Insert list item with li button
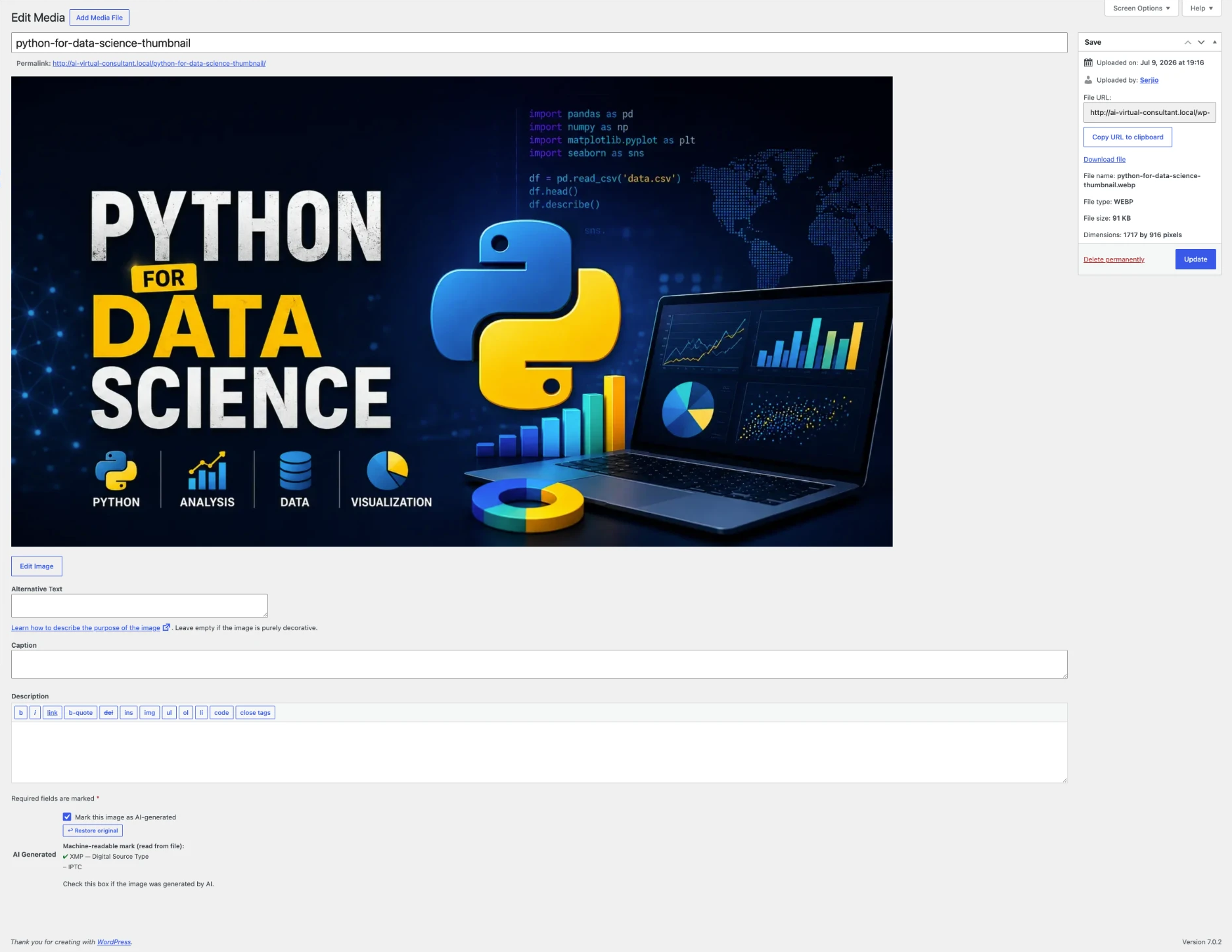 point(202,713)
